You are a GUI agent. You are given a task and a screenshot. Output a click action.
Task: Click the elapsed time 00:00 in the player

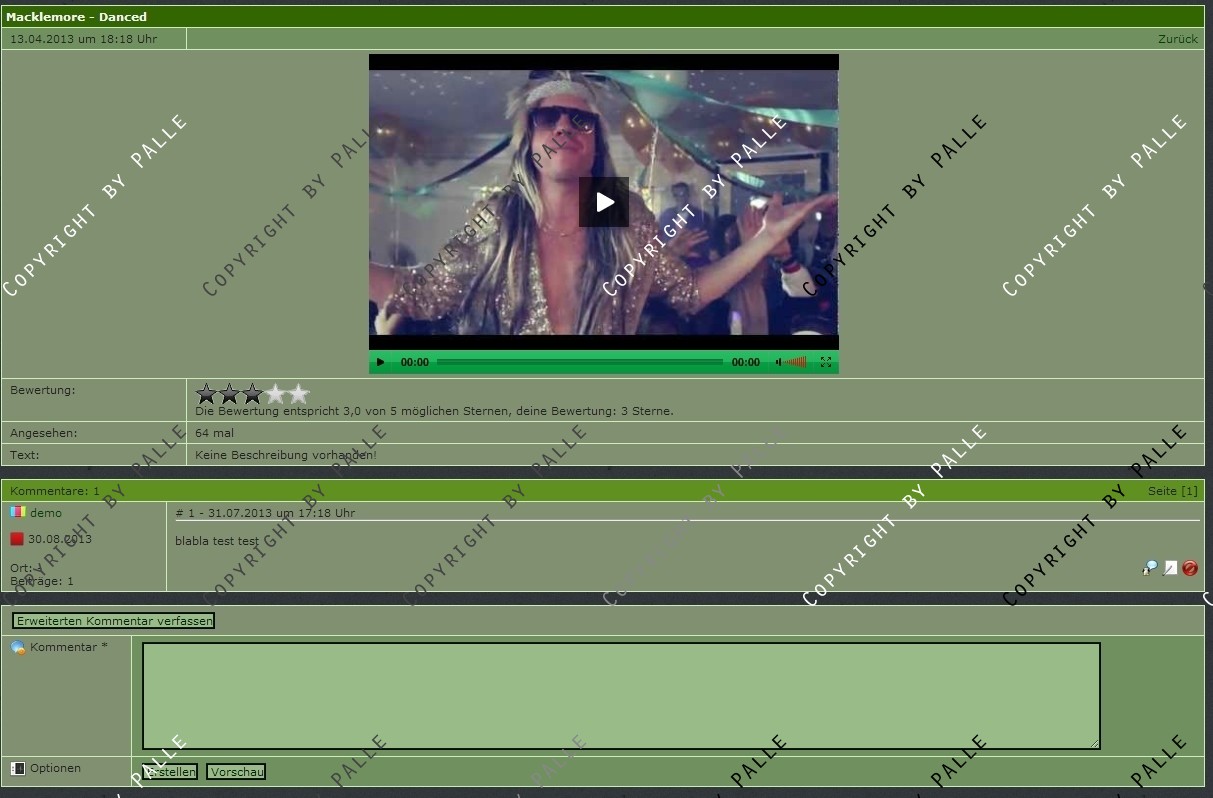415,362
